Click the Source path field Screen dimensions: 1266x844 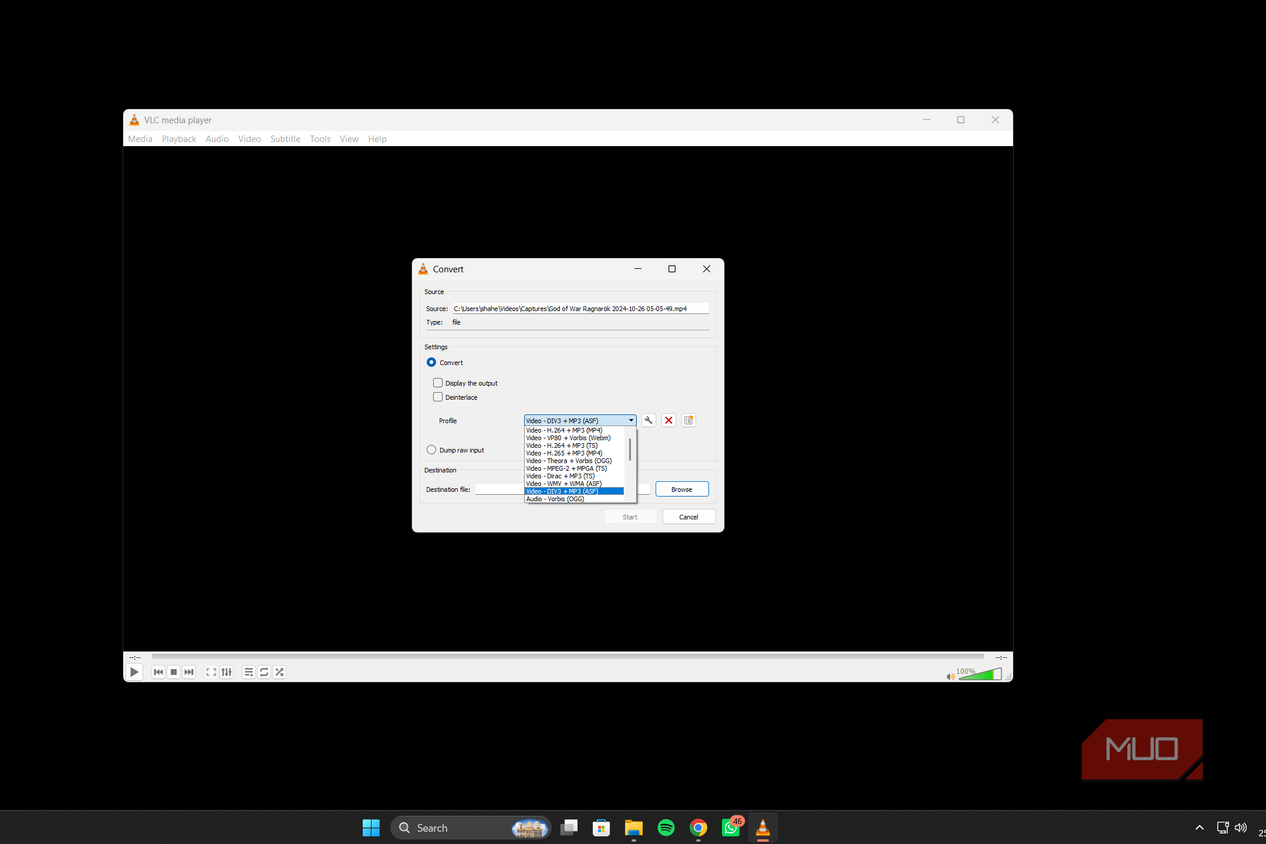click(x=580, y=309)
